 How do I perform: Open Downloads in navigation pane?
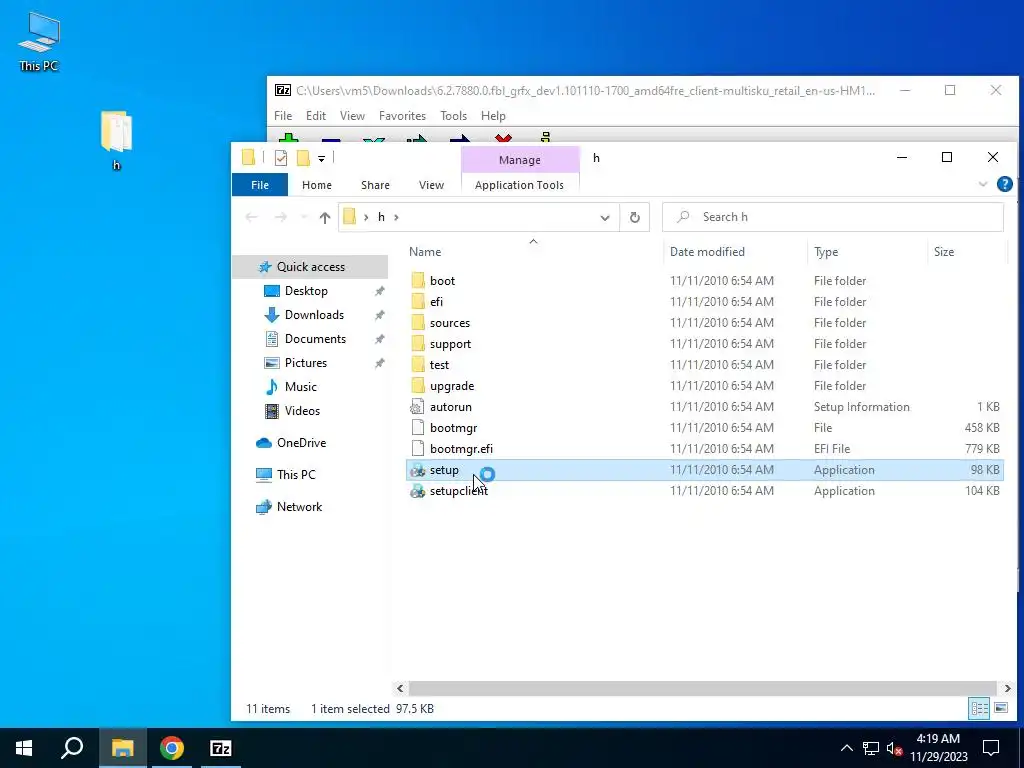[x=313, y=315]
